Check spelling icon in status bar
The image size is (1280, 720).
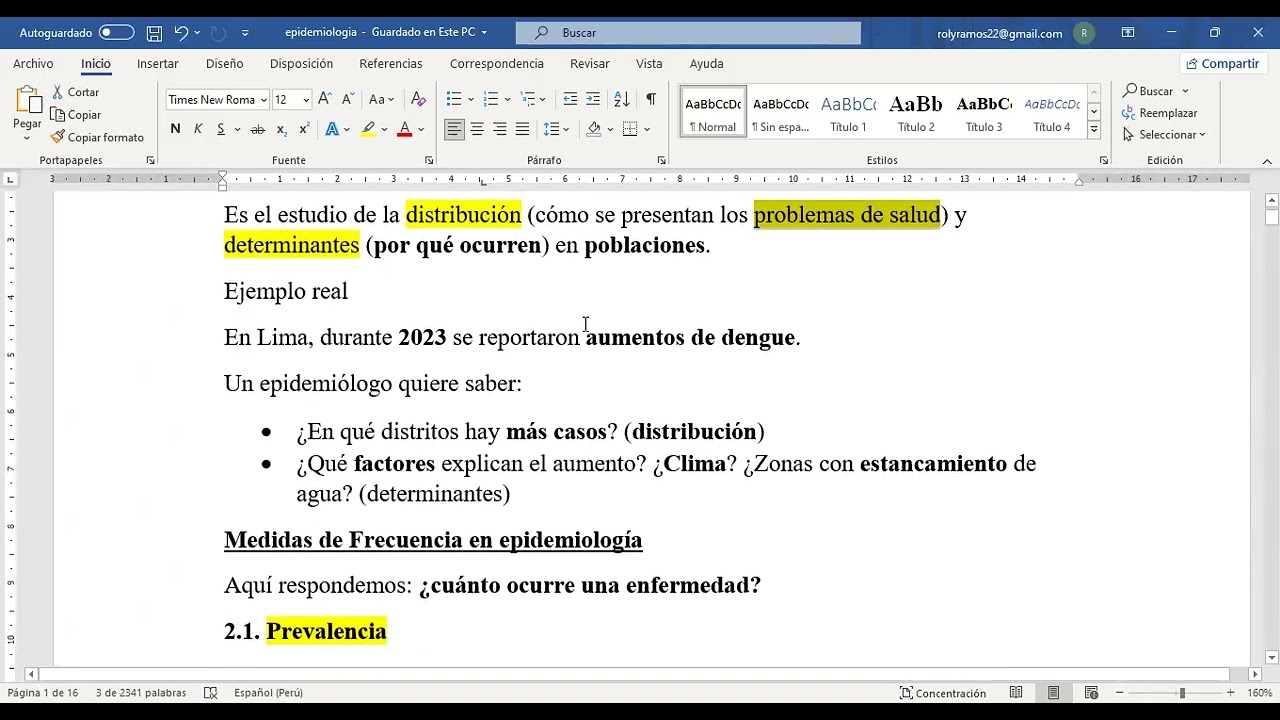[x=211, y=692]
